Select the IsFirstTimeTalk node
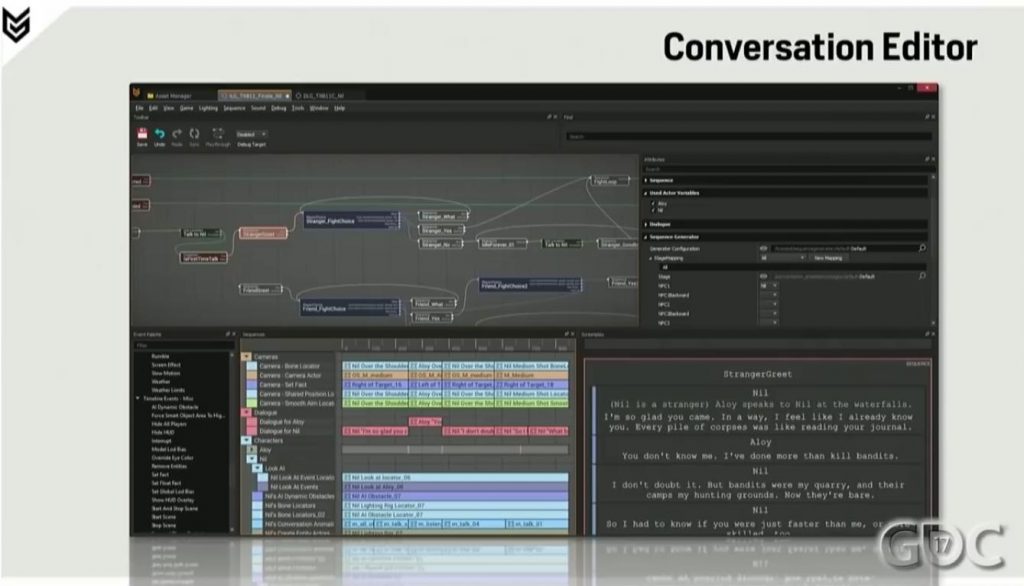This screenshot has height=586, width=1024. [204, 258]
